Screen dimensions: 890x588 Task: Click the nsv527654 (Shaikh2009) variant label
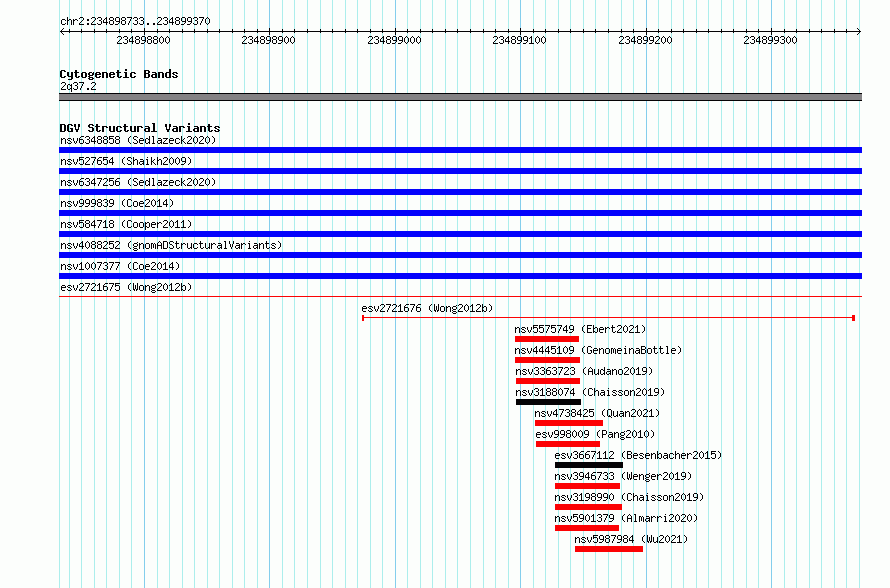[x=126, y=161]
